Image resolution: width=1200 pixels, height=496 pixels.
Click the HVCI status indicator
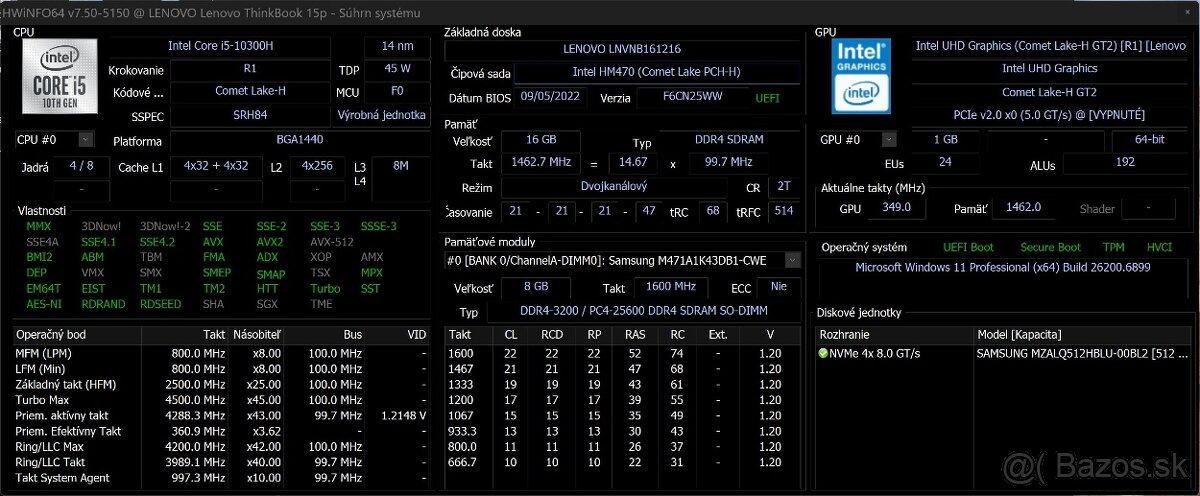(1159, 247)
